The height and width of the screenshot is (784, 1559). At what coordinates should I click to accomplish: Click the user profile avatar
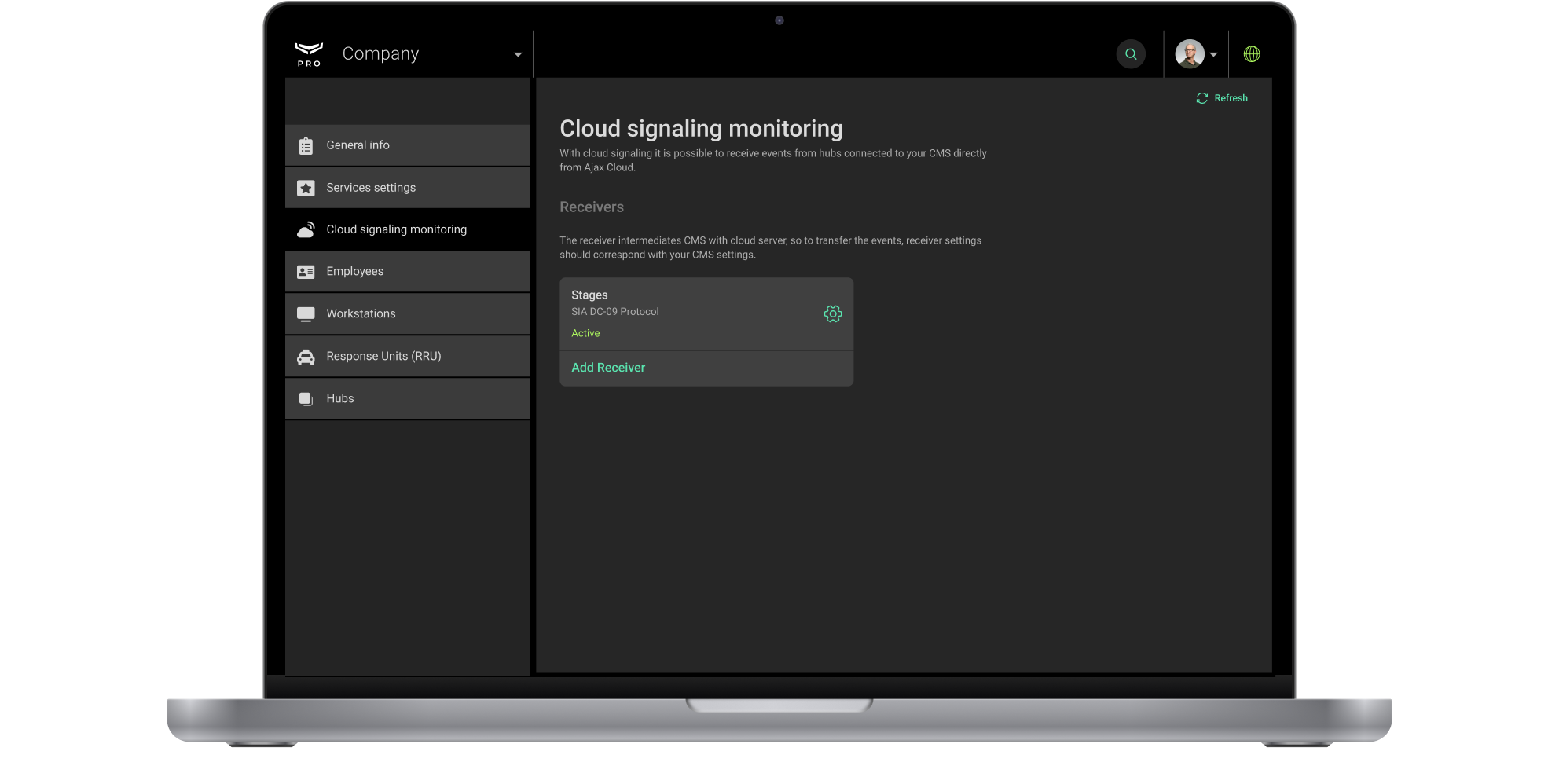[x=1189, y=54]
